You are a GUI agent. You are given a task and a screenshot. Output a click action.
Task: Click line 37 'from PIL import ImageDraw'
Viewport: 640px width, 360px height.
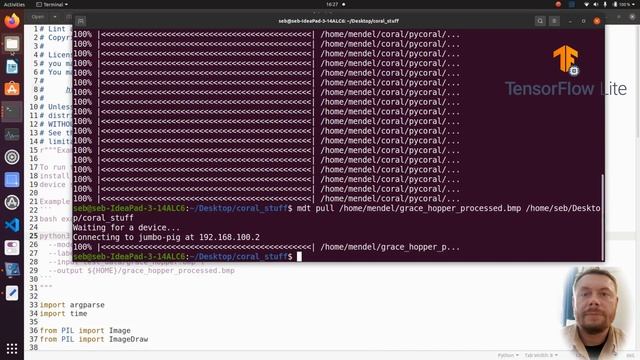point(94,339)
